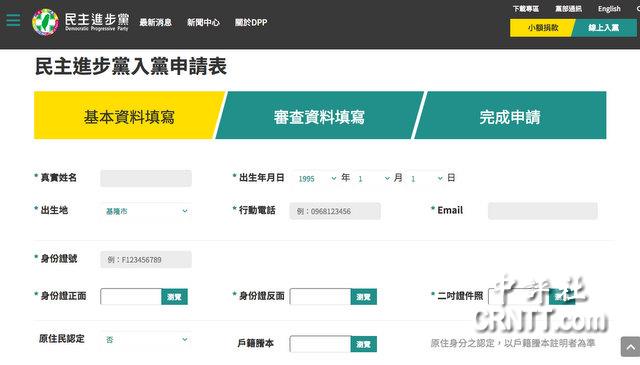This screenshot has height=365, width=640.
Task: Click 瀏覽 button for 身份證正面
Action: (174, 297)
